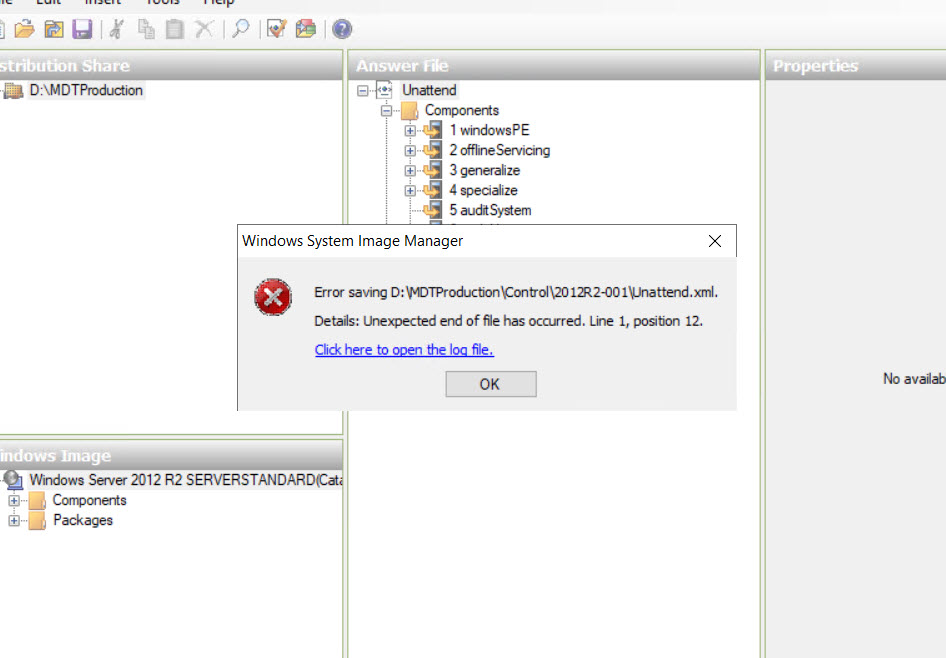Viewport: 946px width, 658px height.
Task: Select the Cut scissors icon
Action: point(115,29)
